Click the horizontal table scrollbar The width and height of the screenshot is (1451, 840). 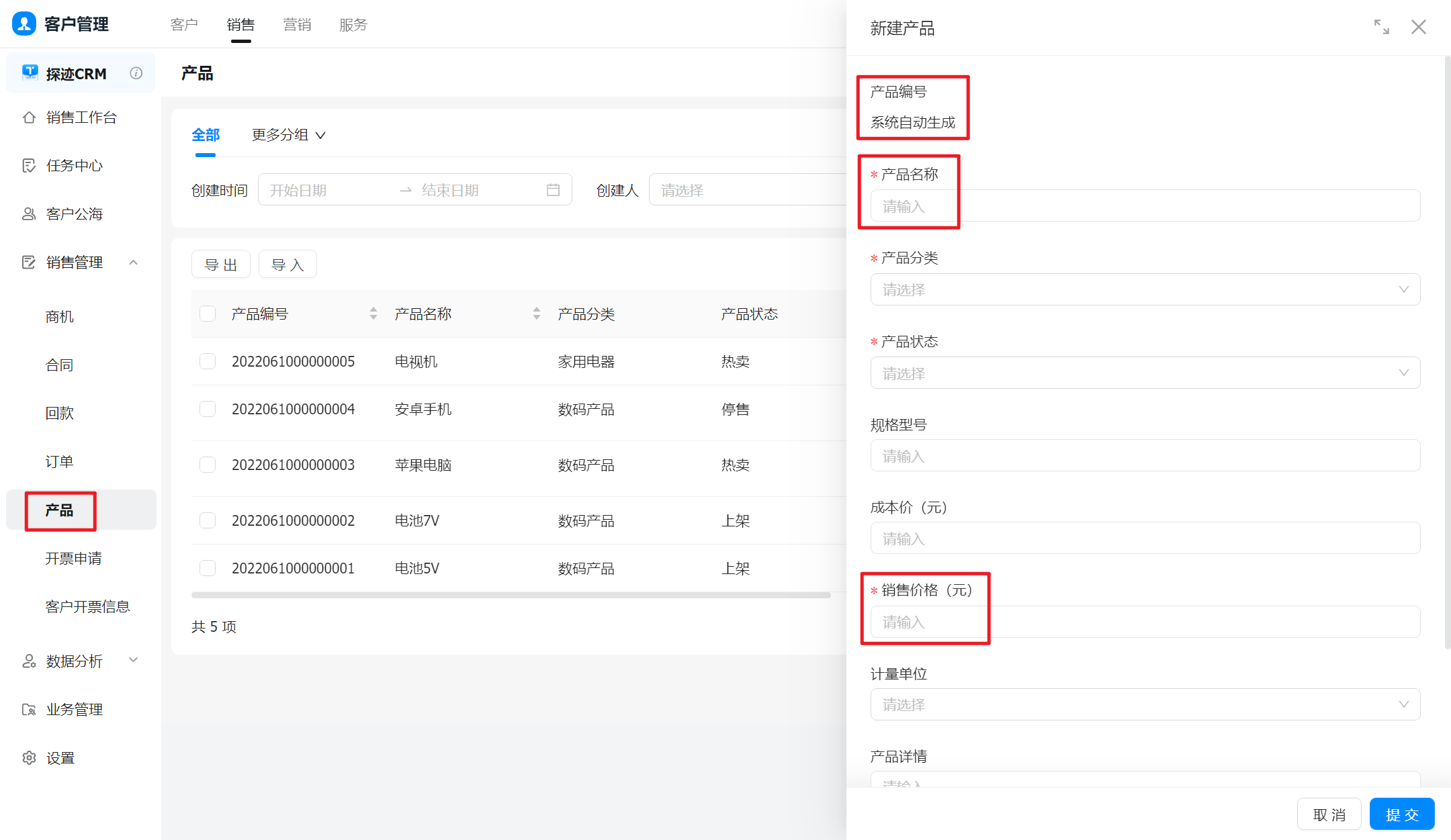[511, 595]
